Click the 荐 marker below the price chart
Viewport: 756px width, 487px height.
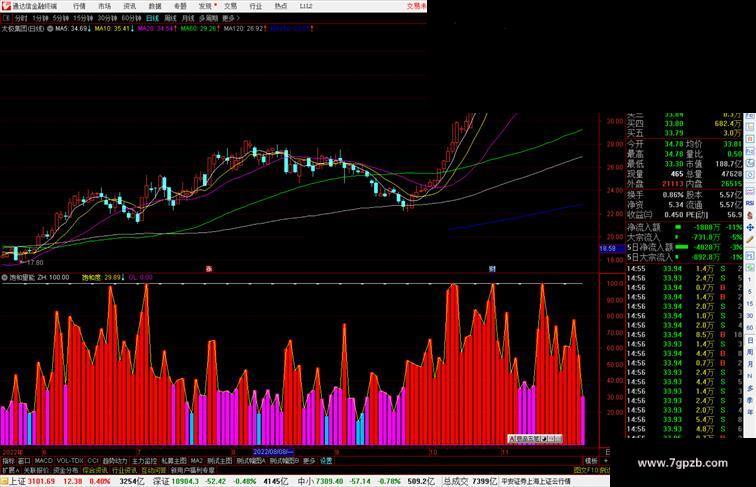209,269
